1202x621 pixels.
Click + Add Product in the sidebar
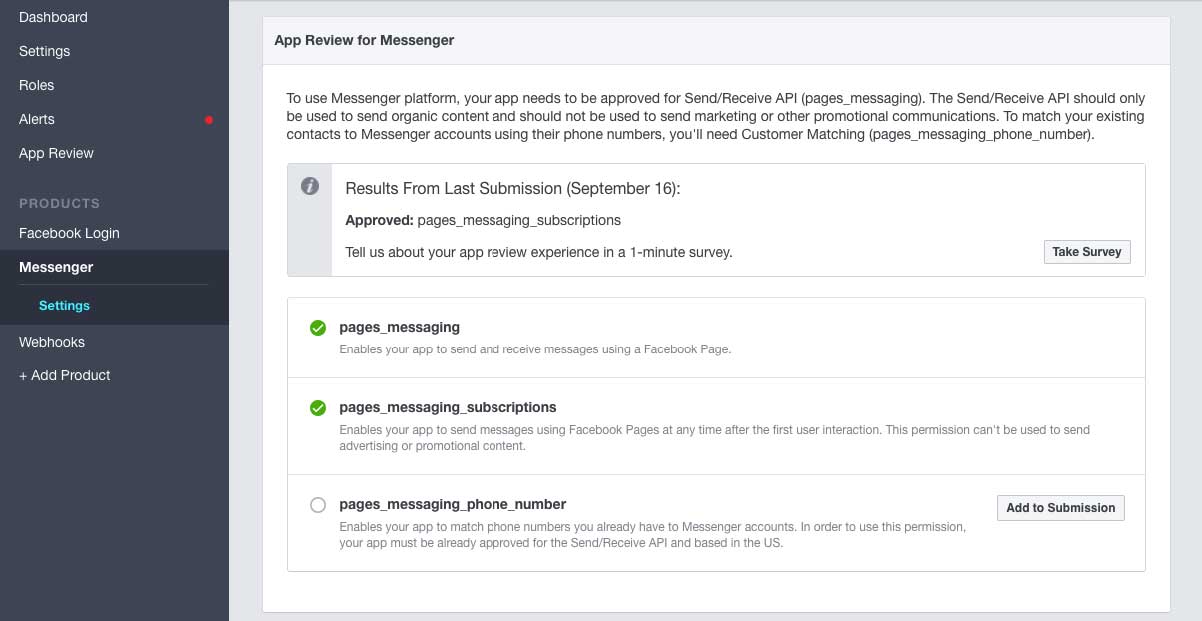(x=65, y=375)
